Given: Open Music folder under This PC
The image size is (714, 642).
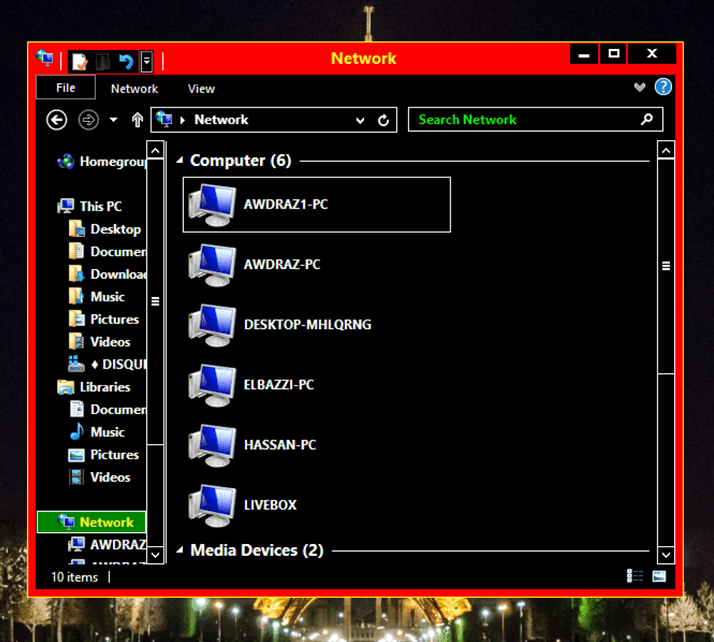Looking at the screenshot, I should [x=97, y=297].
